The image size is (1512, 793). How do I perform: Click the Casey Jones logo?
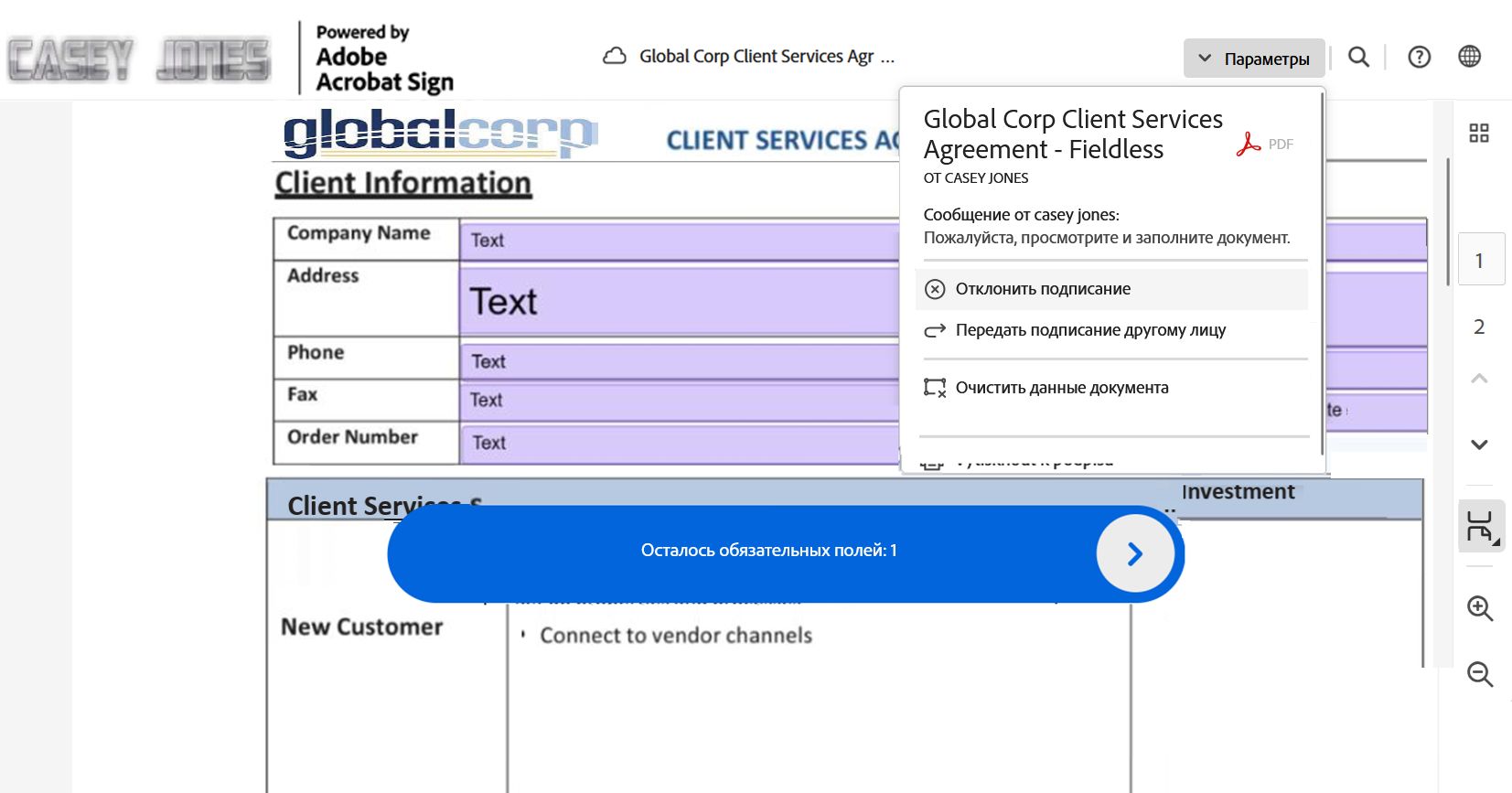point(139,60)
